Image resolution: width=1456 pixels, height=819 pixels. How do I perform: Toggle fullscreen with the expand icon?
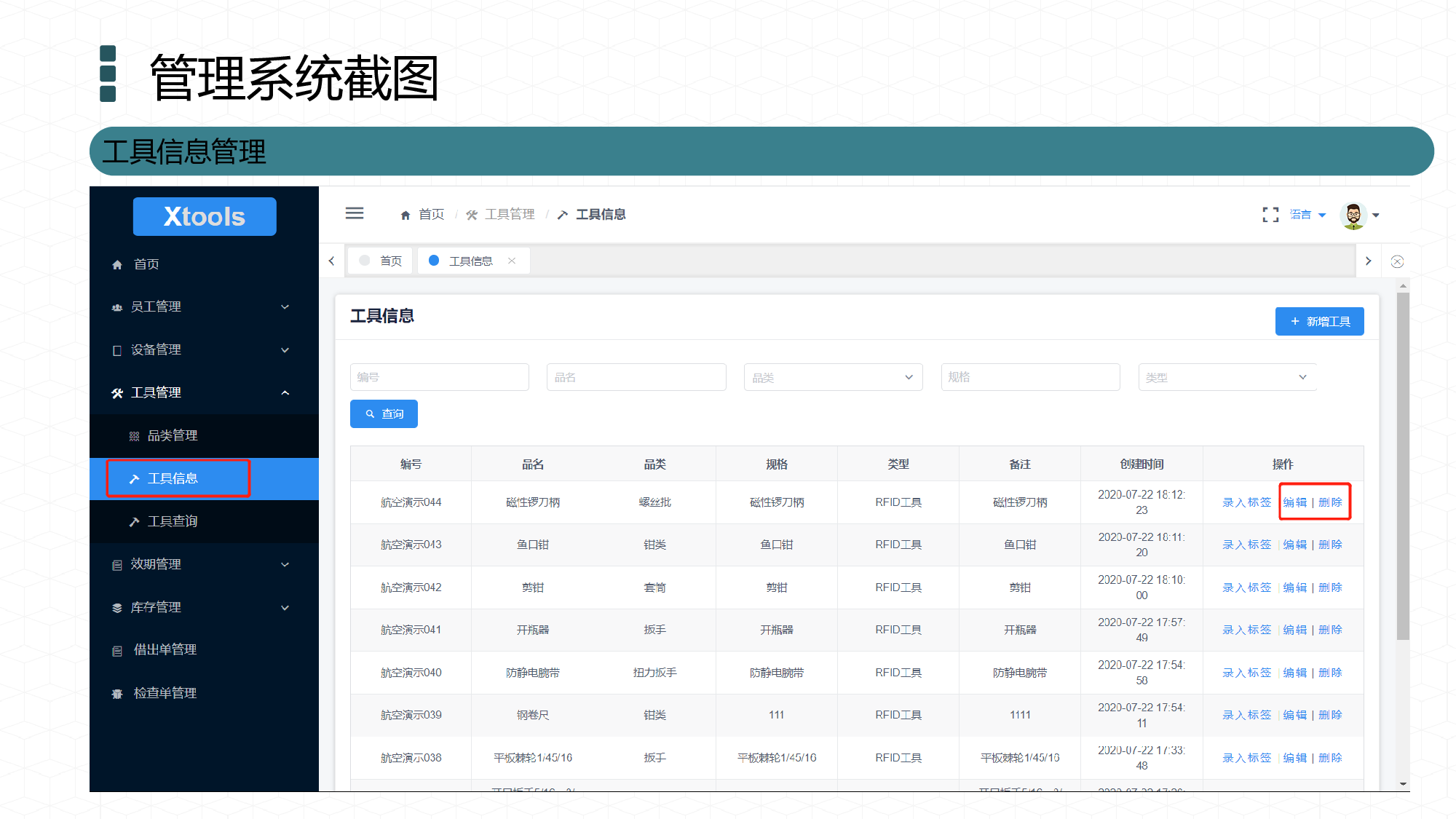click(1270, 215)
